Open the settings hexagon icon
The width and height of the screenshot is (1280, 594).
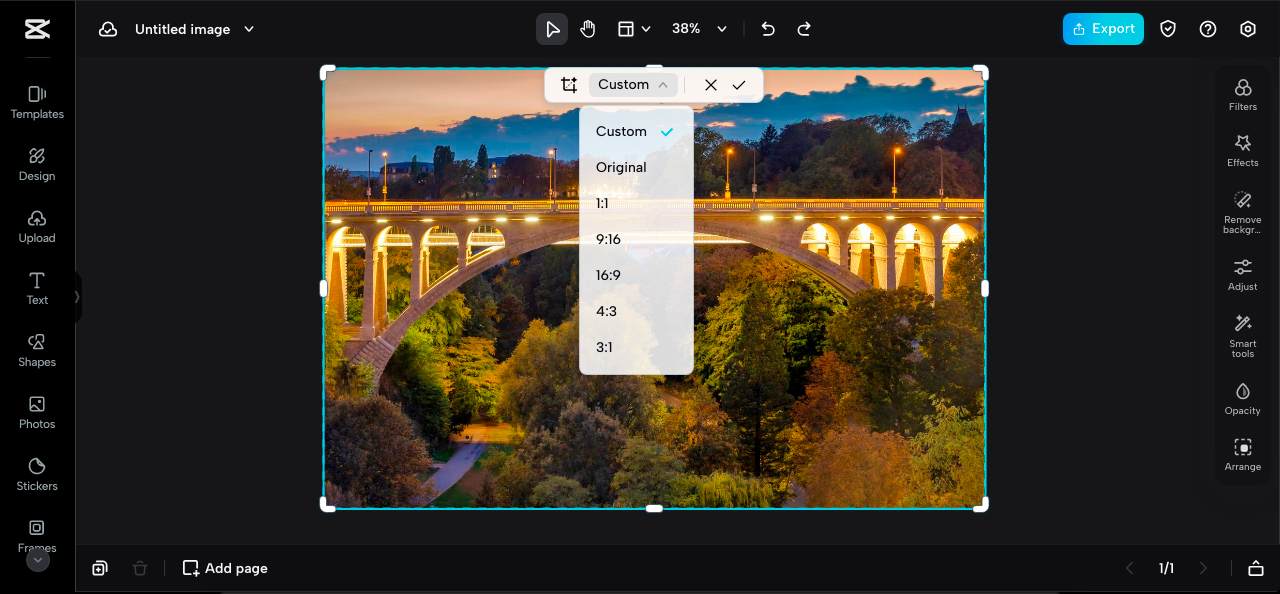(x=1248, y=29)
